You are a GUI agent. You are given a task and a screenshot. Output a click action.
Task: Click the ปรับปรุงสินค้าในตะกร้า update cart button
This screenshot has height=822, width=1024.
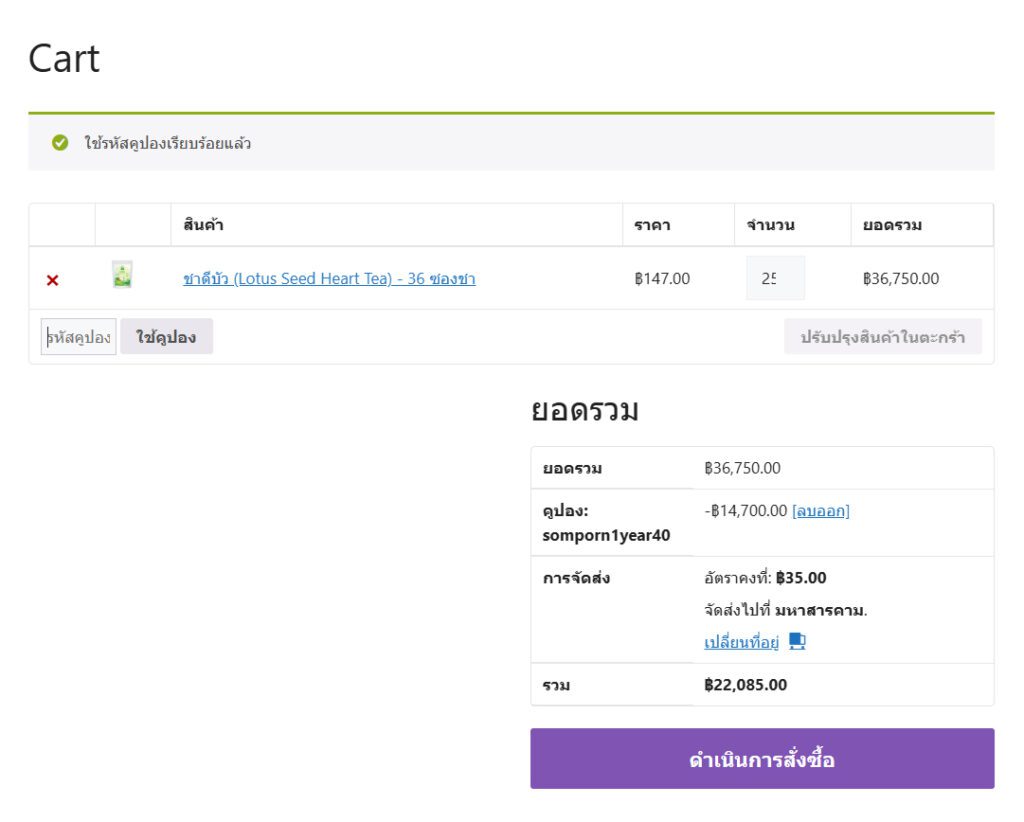click(882, 337)
